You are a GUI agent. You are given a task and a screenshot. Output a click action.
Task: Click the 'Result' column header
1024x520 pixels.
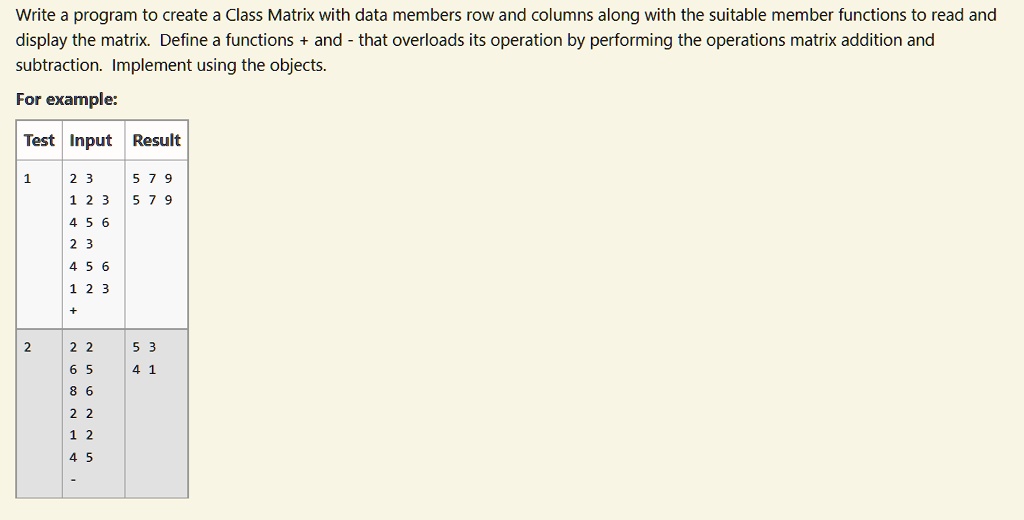(x=156, y=141)
